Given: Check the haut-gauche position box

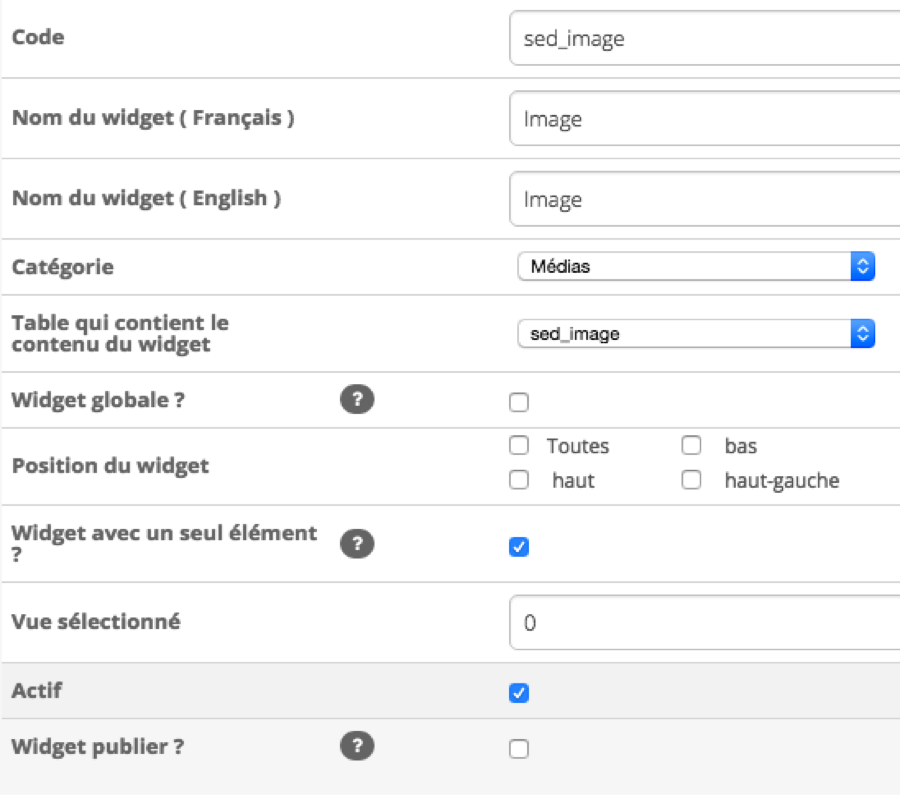Looking at the screenshot, I should click(691, 479).
